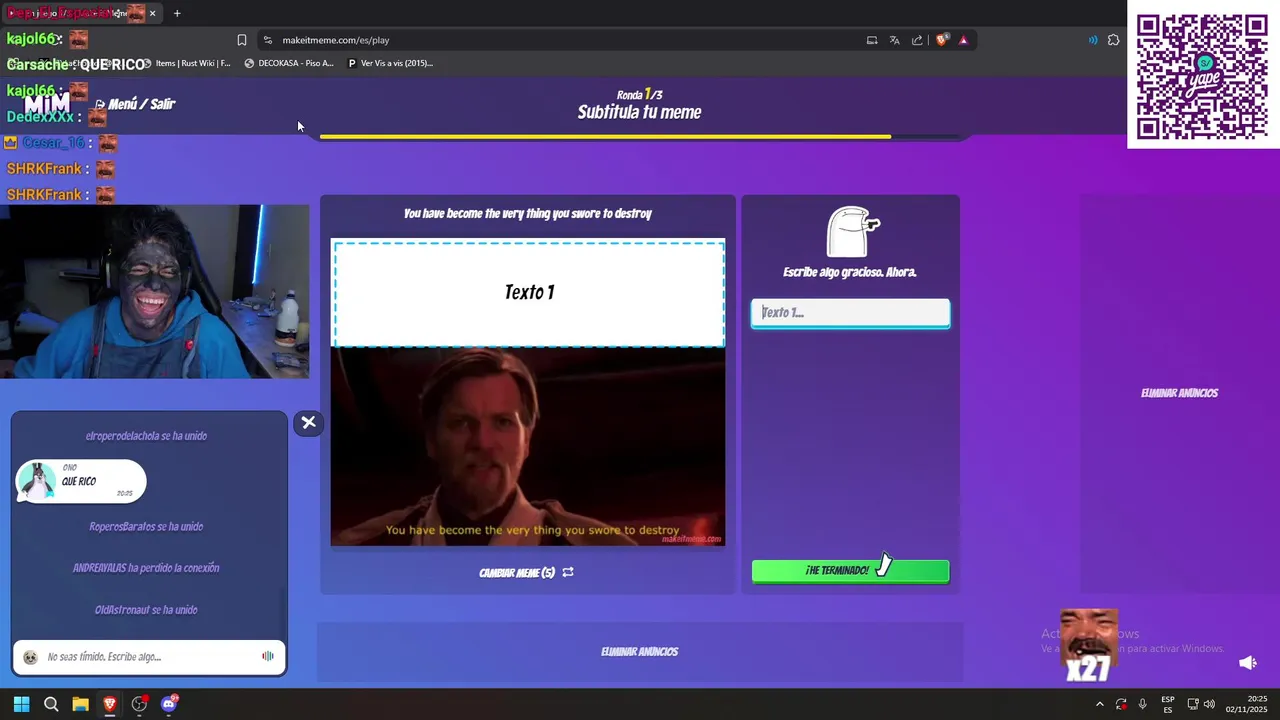Click the 'Subtitula tu meme' heading
Image resolution: width=1280 pixels, height=720 pixels.
[x=639, y=112]
